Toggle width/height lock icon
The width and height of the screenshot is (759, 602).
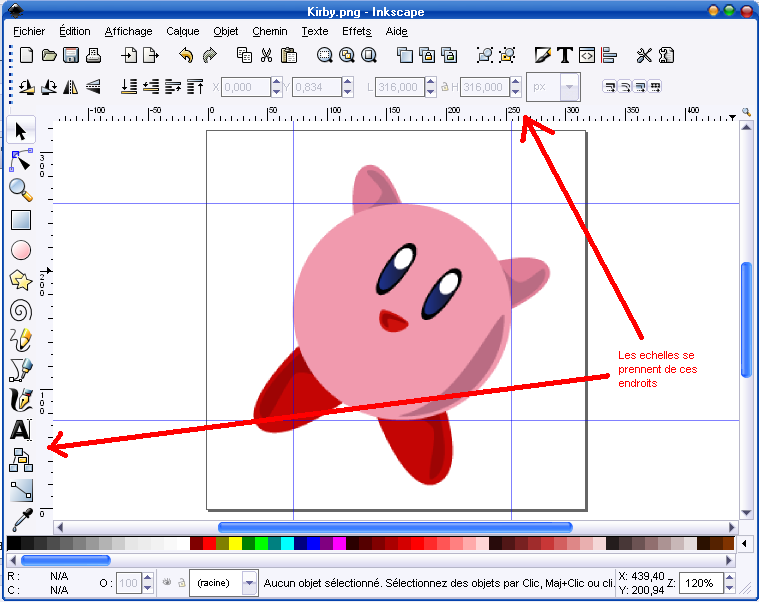coord(444,87)
